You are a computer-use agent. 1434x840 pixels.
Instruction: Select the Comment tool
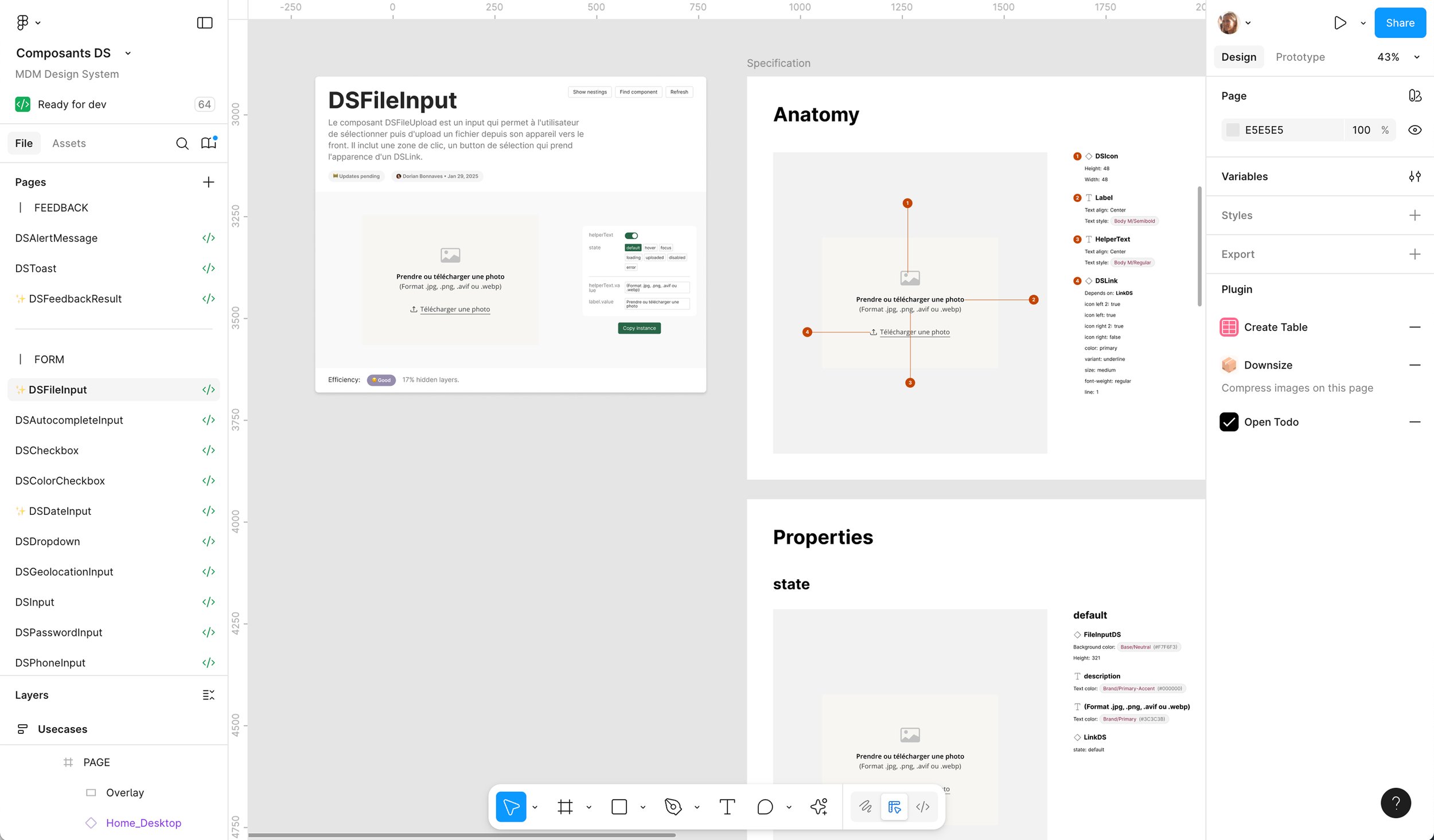[x=765, y=807]
